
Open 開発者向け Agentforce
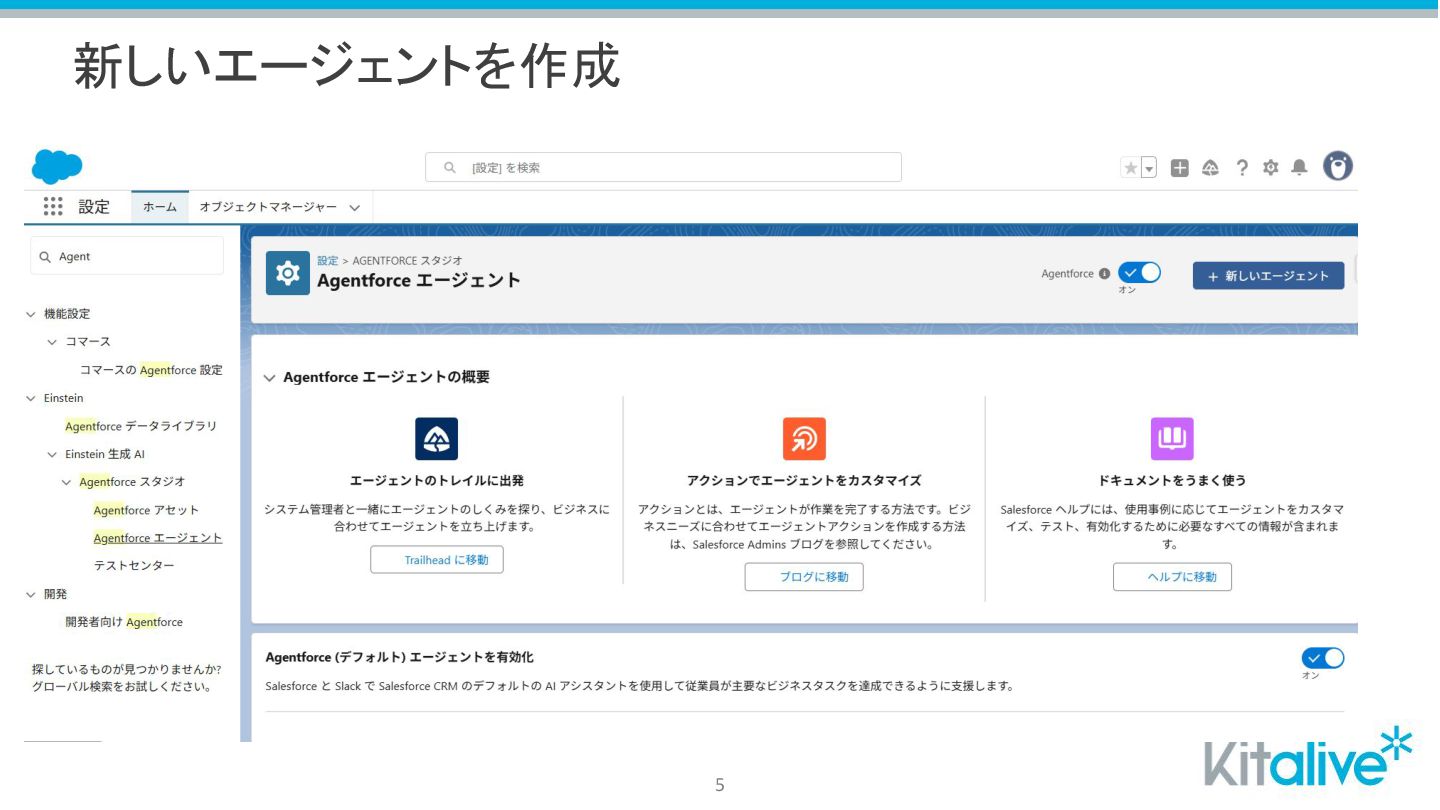click(124, 622)
